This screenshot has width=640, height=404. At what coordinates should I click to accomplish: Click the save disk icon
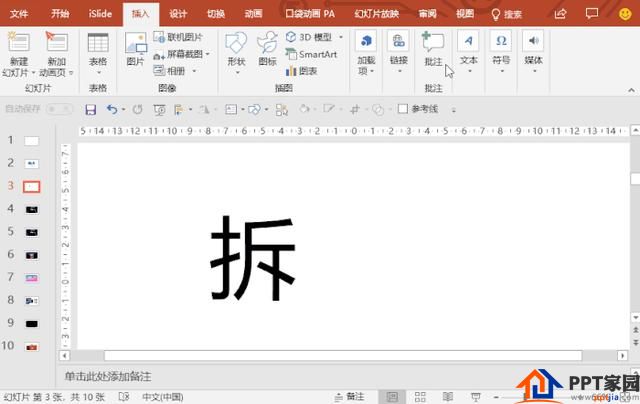pos(90,109)
